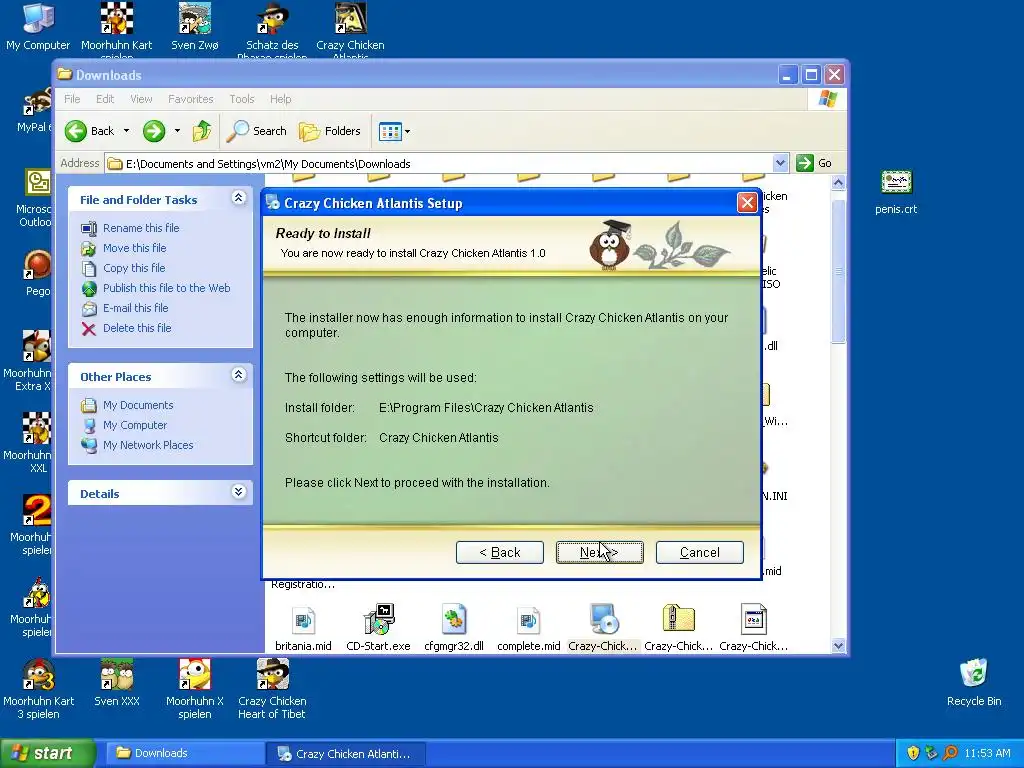Open My Documents in Other Places
1024x768 pixels.
point(138,406)
